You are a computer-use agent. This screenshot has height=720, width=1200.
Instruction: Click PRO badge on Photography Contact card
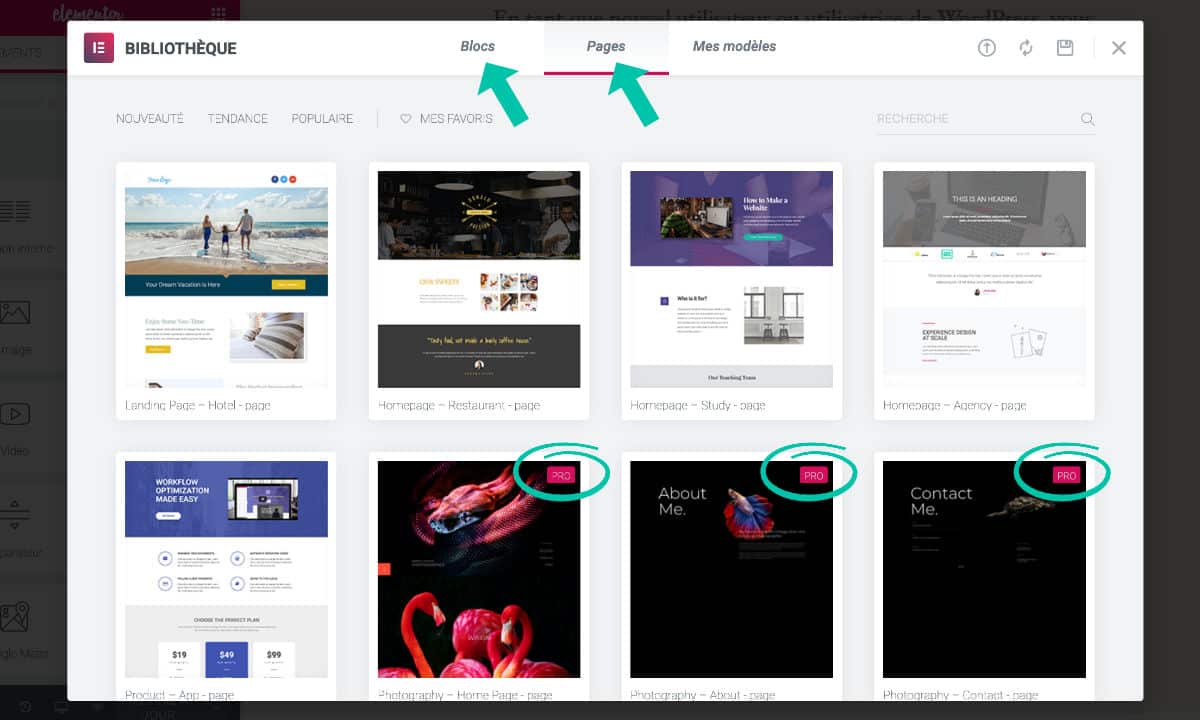(1067, 476)
